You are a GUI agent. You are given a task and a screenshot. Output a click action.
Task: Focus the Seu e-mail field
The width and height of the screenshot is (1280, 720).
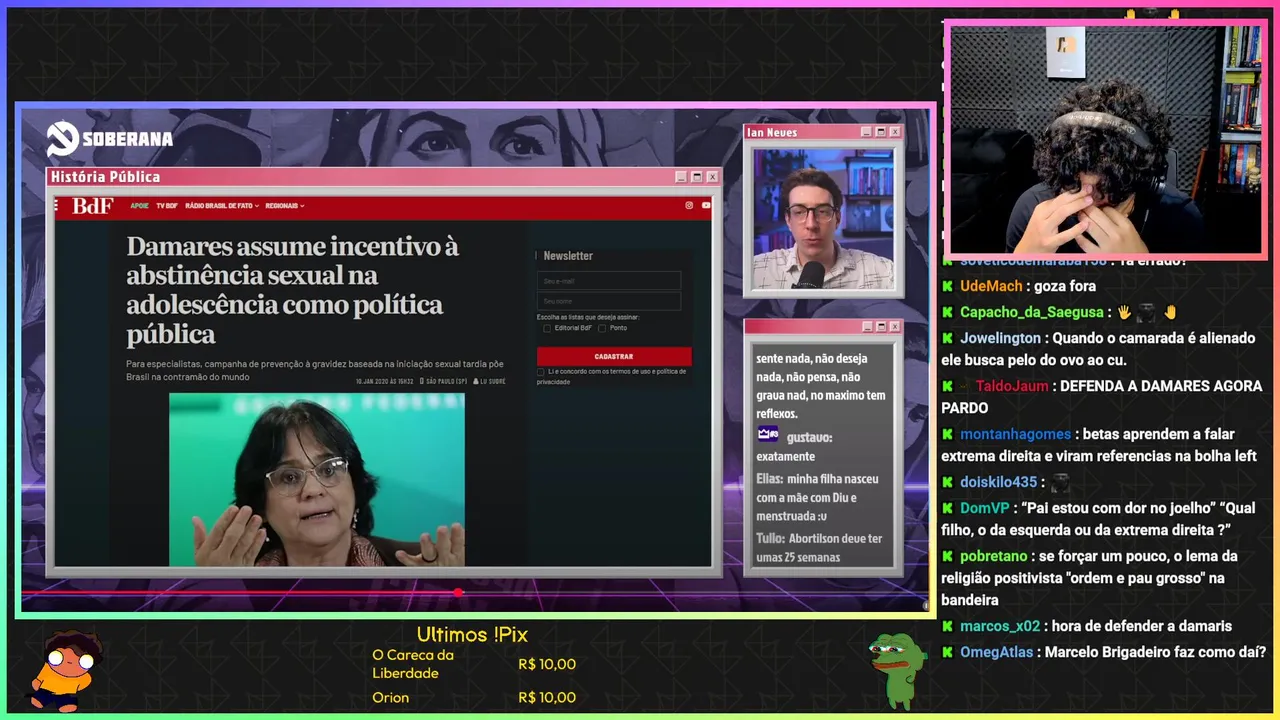coord(609,281)
